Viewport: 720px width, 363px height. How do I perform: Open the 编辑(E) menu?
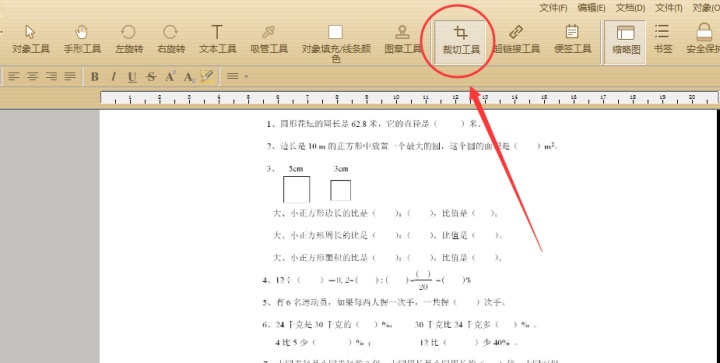tap(591, 8)
